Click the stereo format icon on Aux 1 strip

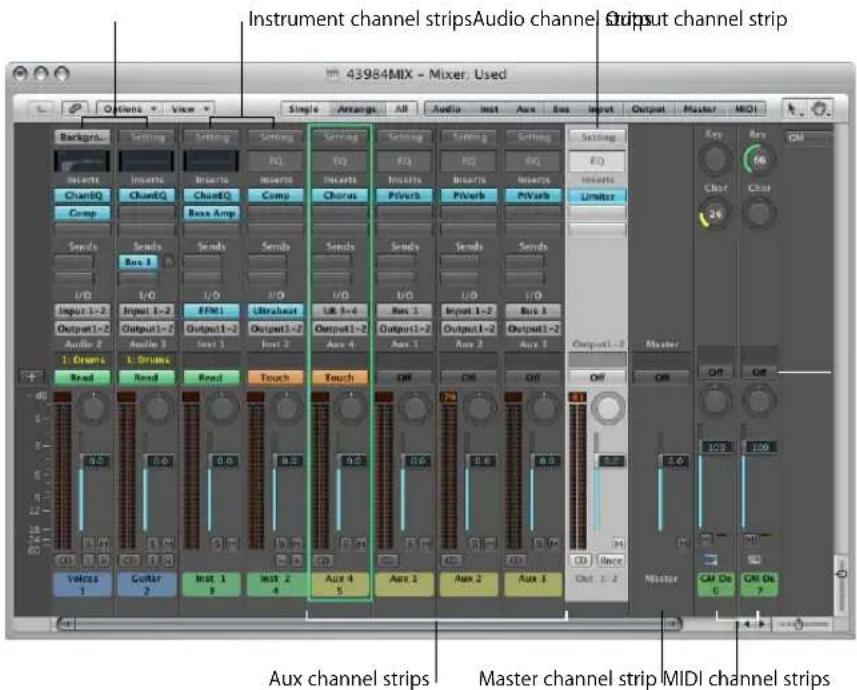(387, 560)
